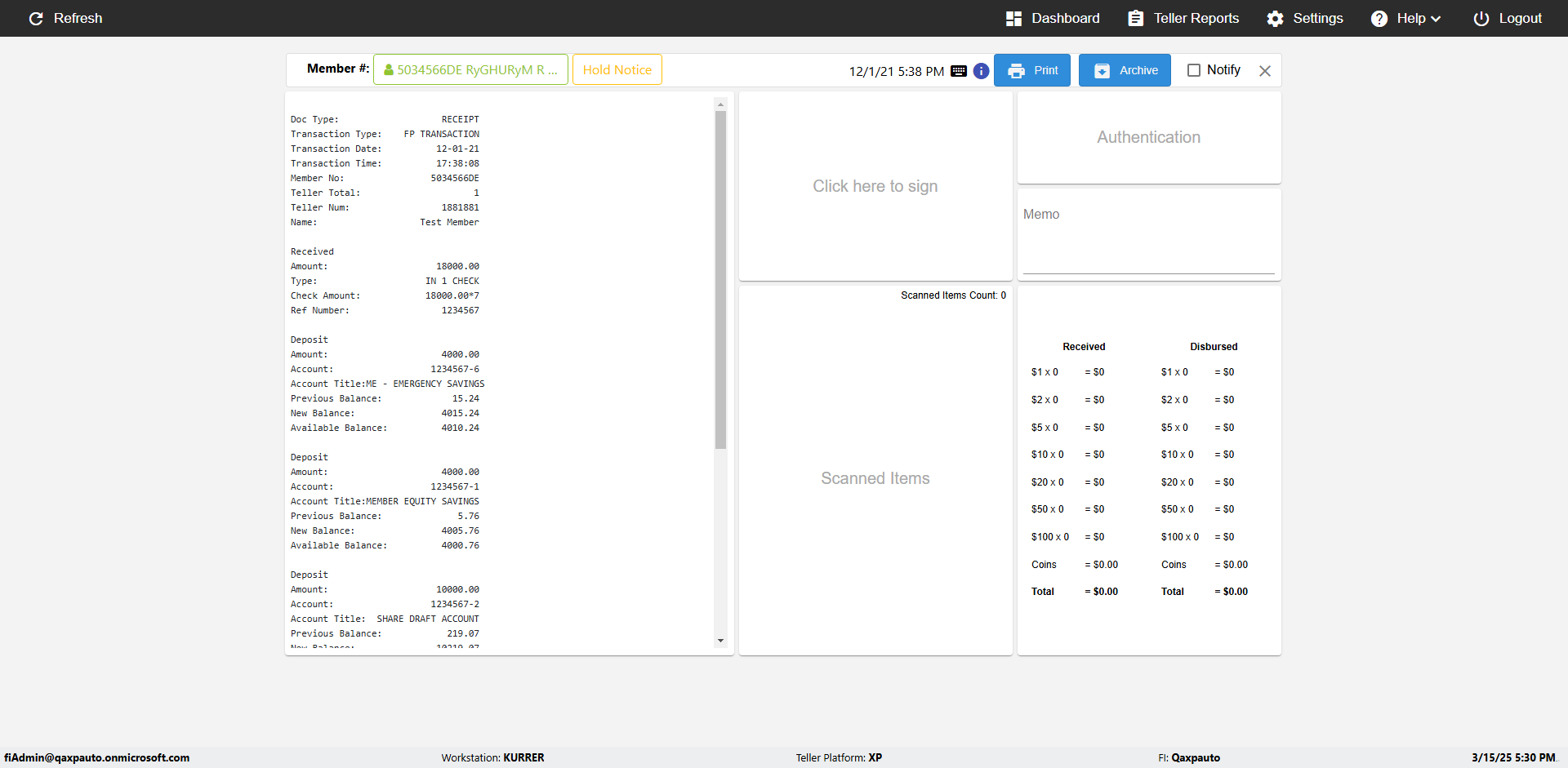This screenshot has height=768, width=1568.
Task: Expand the Help dropdown chevron
Action: [1436, 19]
